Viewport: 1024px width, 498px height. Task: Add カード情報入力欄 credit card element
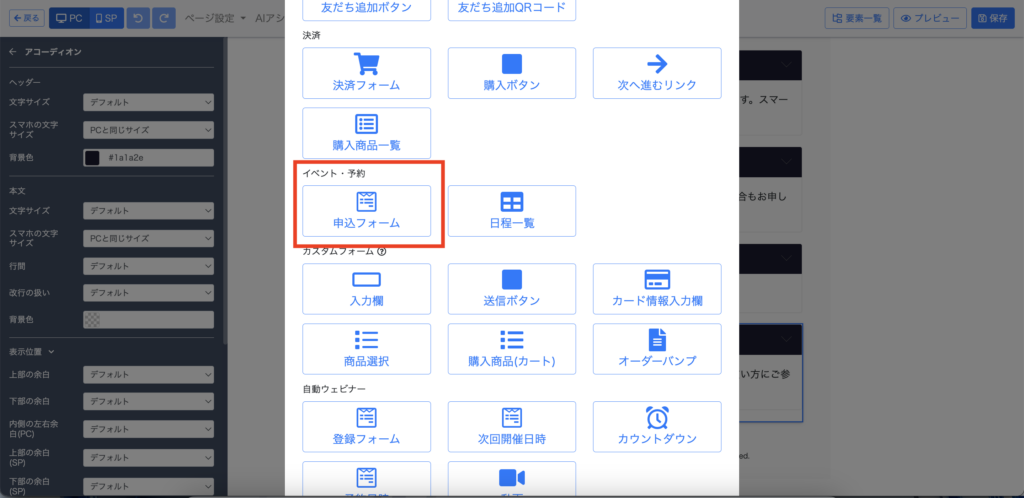click(657, 289)
